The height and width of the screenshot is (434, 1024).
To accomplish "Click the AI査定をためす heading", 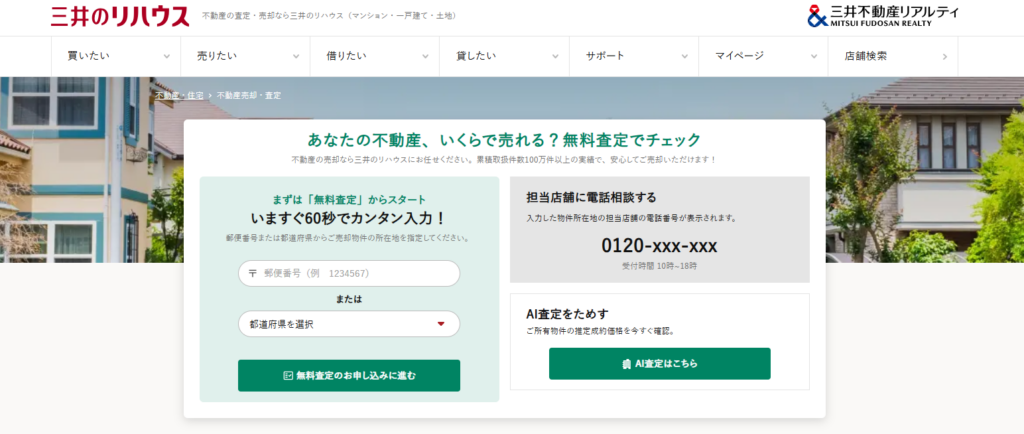I will [x=568, y=314].
